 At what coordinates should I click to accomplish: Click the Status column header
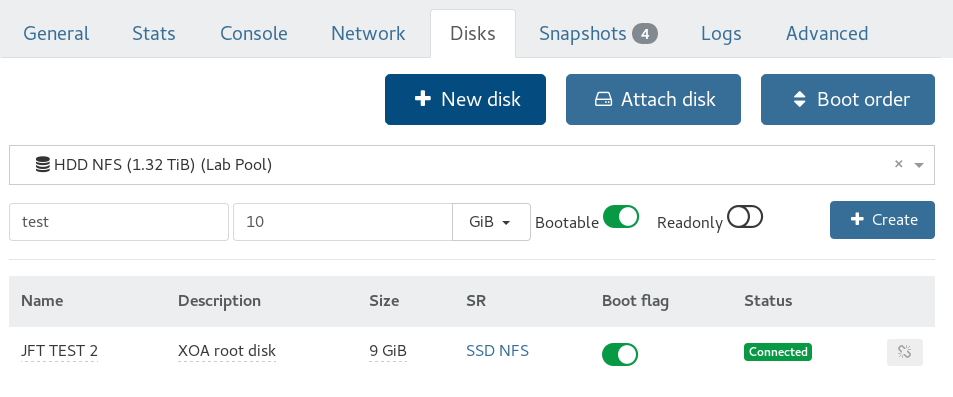pos(768,301)
